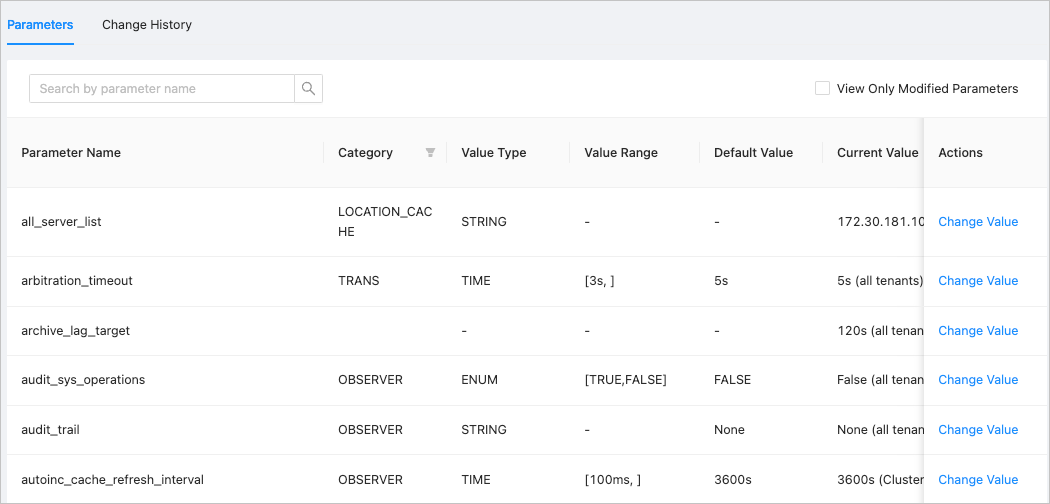
Task: Click the Value Type column header
Action: 493,153
